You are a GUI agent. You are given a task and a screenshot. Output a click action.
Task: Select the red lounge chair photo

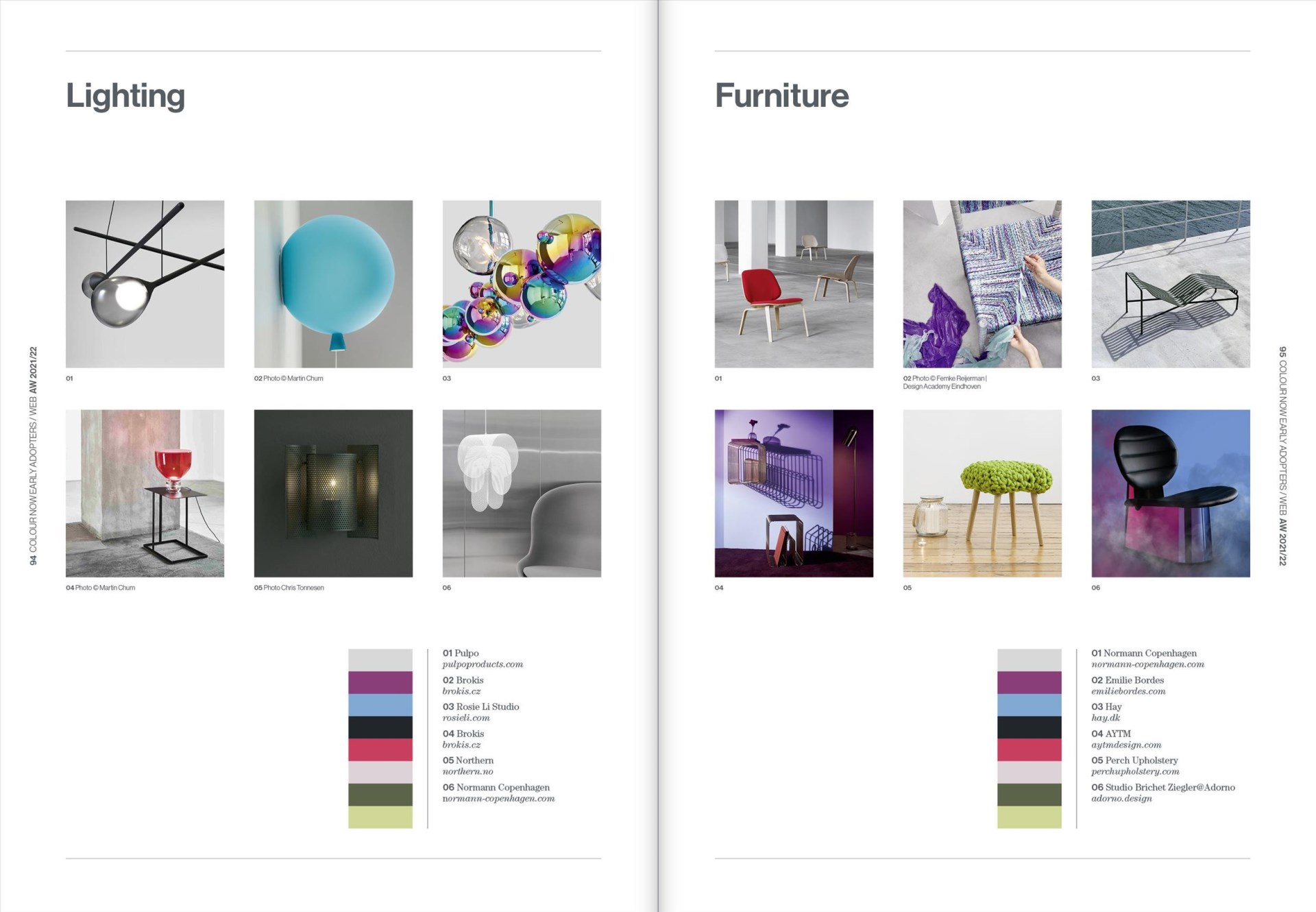(794, 284)
